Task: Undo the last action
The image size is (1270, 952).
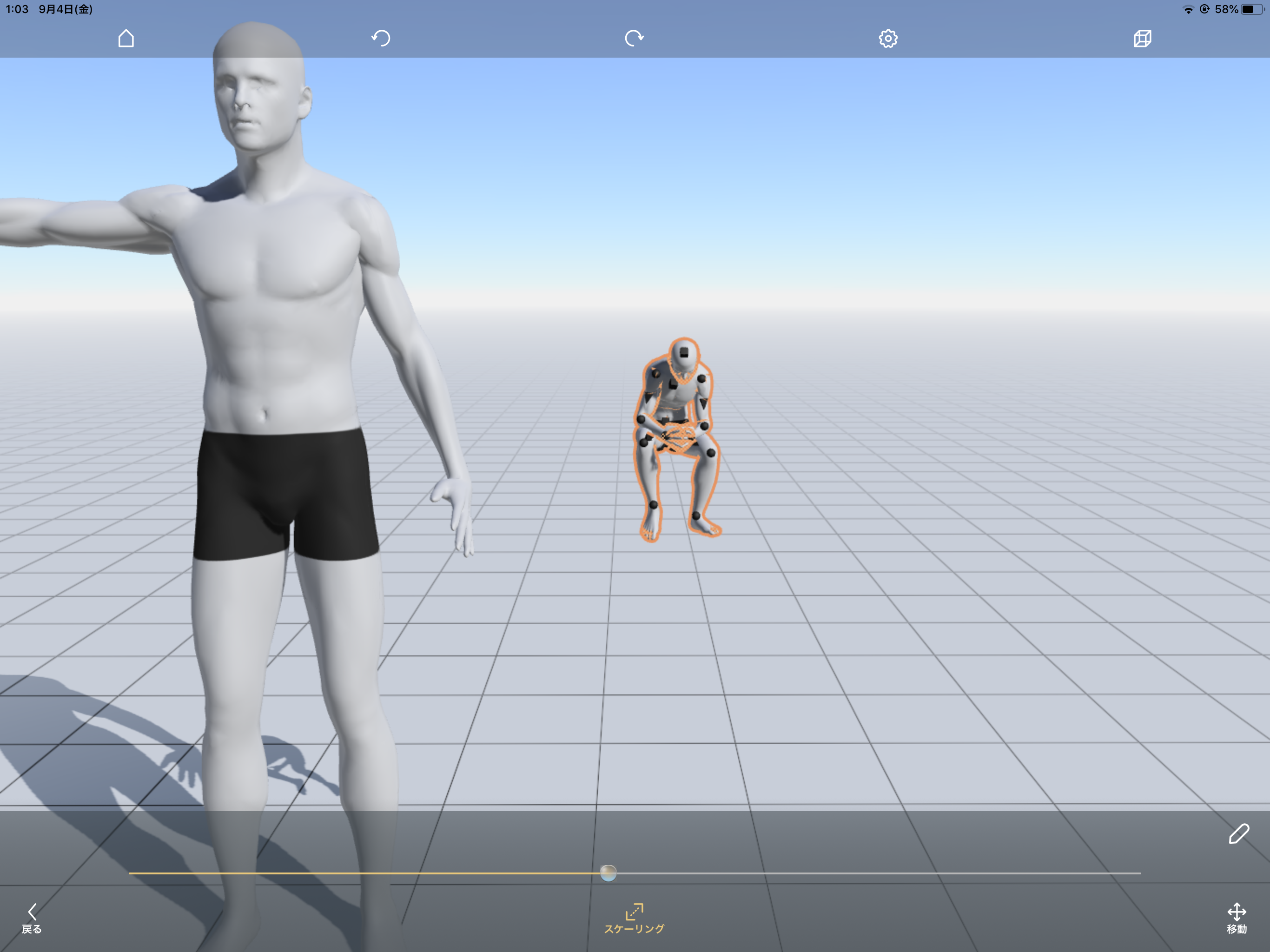Action: coord(380,39)
